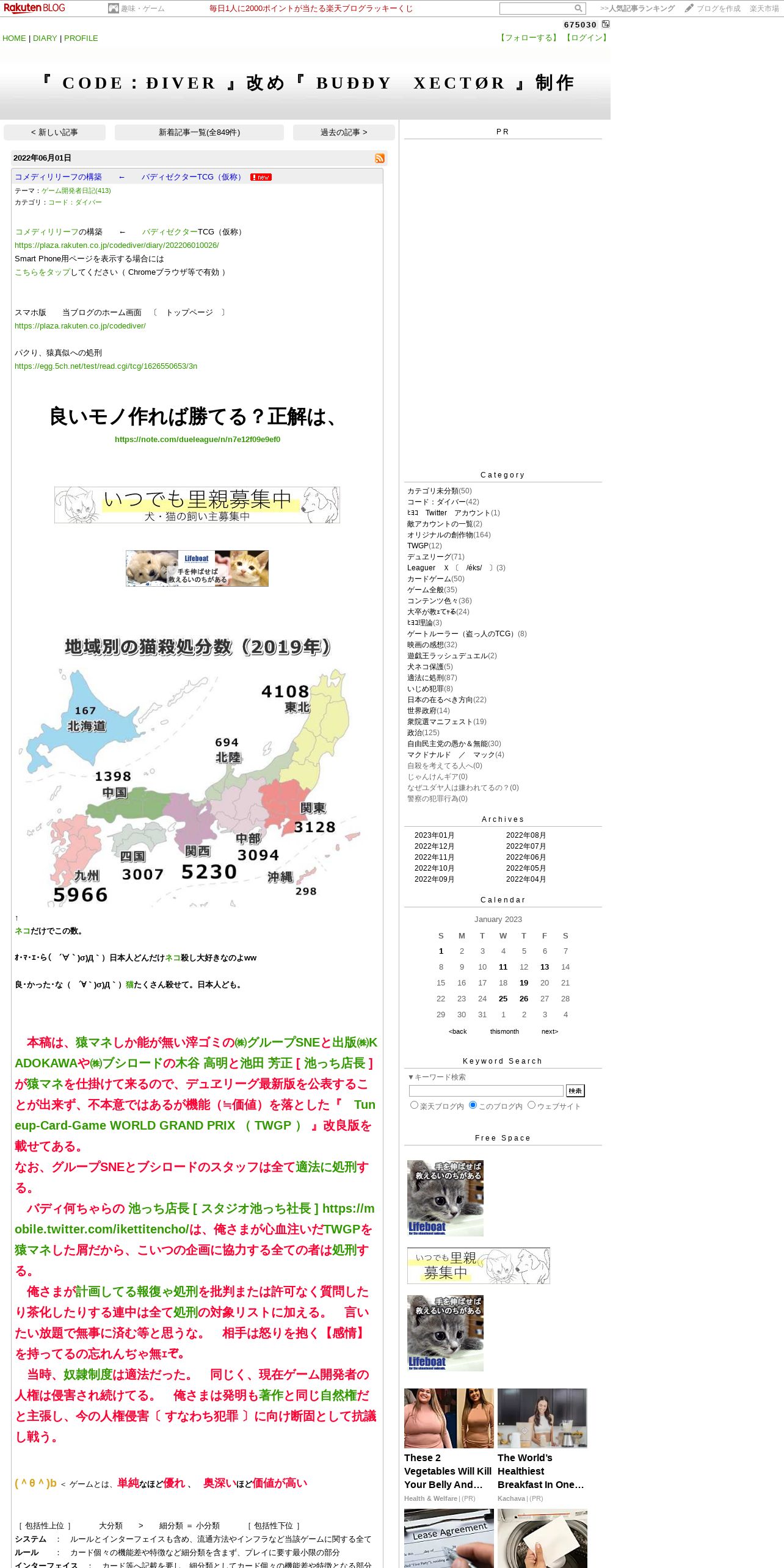
Task: Click the Rakuten BLOG logo
Action: click(x=34, y=8)
